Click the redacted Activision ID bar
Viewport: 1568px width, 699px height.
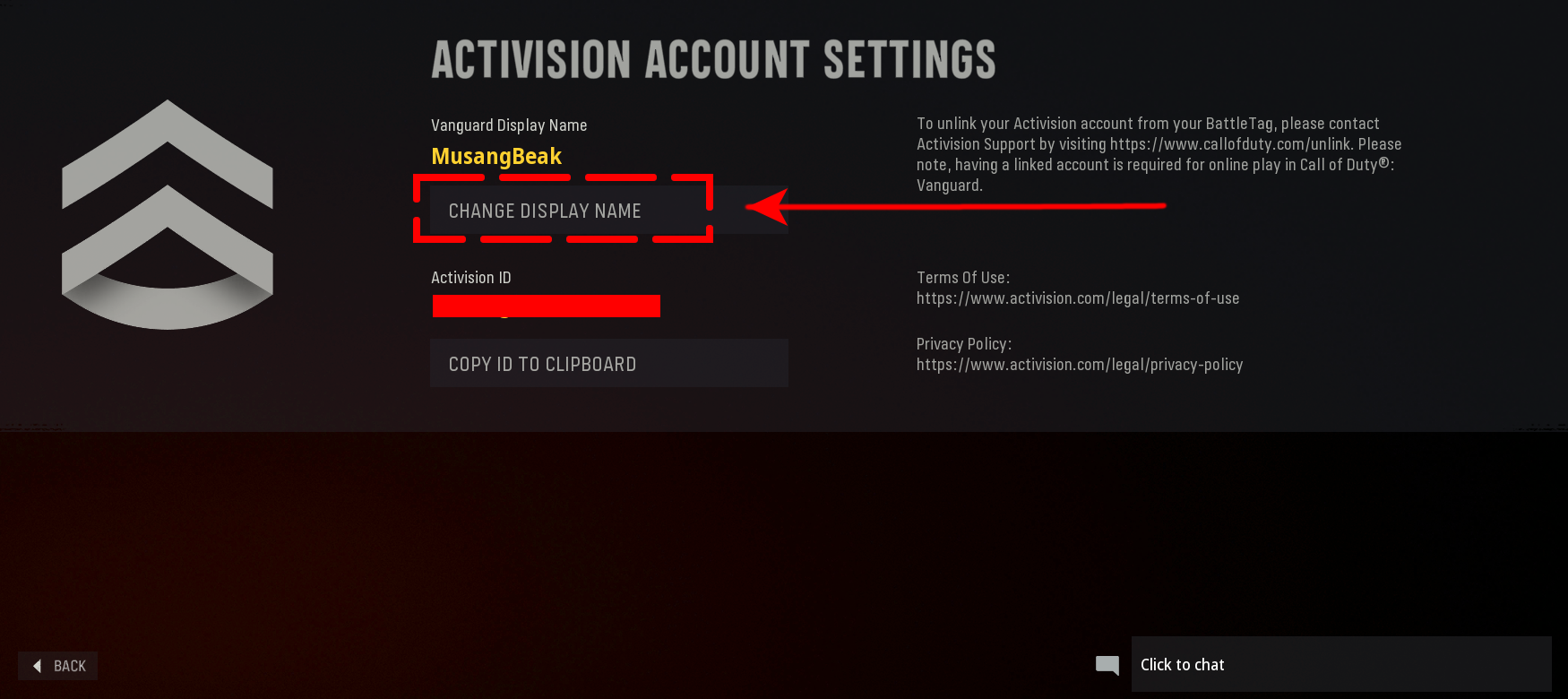coord(547,306)
